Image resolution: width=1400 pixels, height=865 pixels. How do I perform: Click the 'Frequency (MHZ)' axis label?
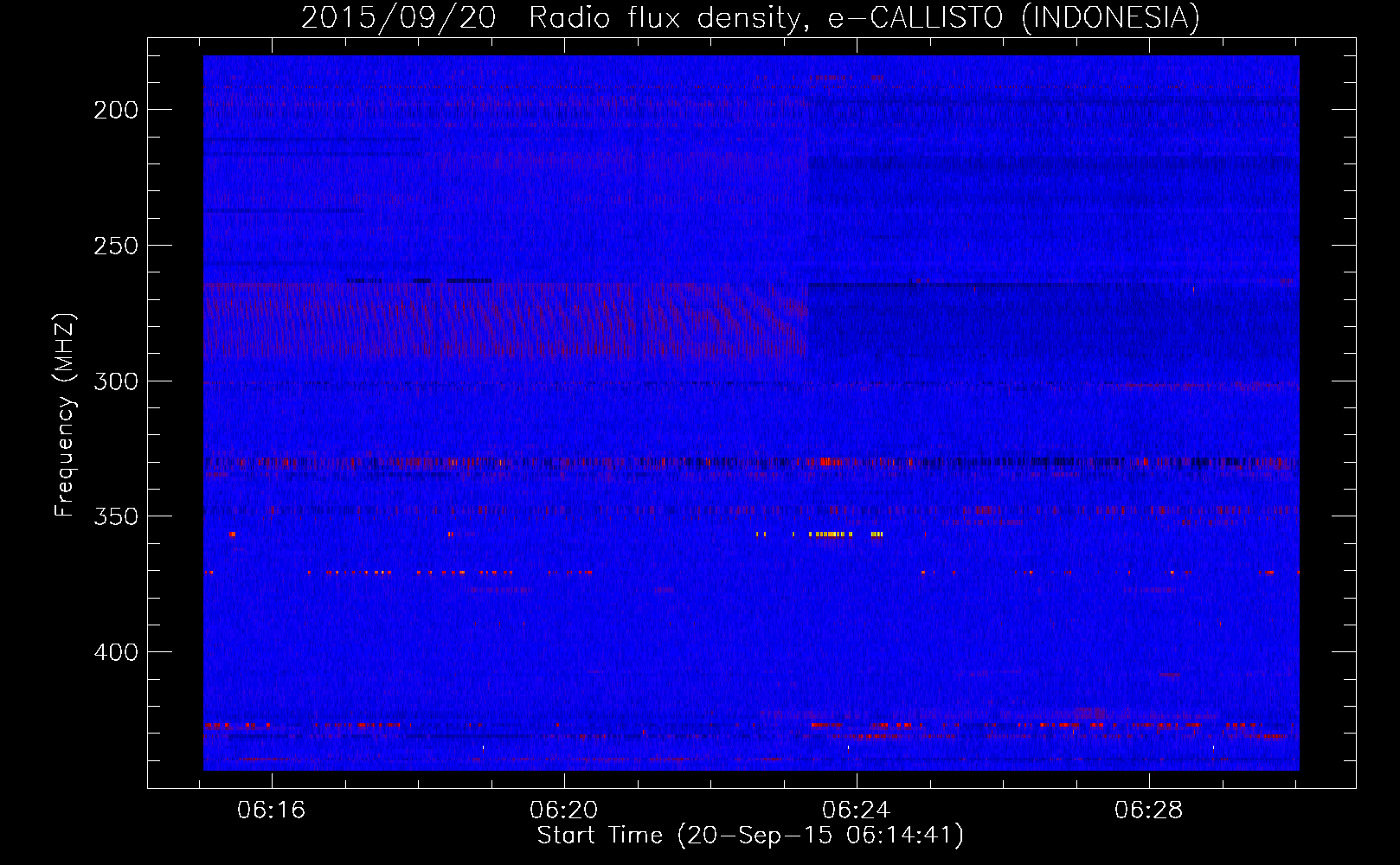click(x=65, y=415)
